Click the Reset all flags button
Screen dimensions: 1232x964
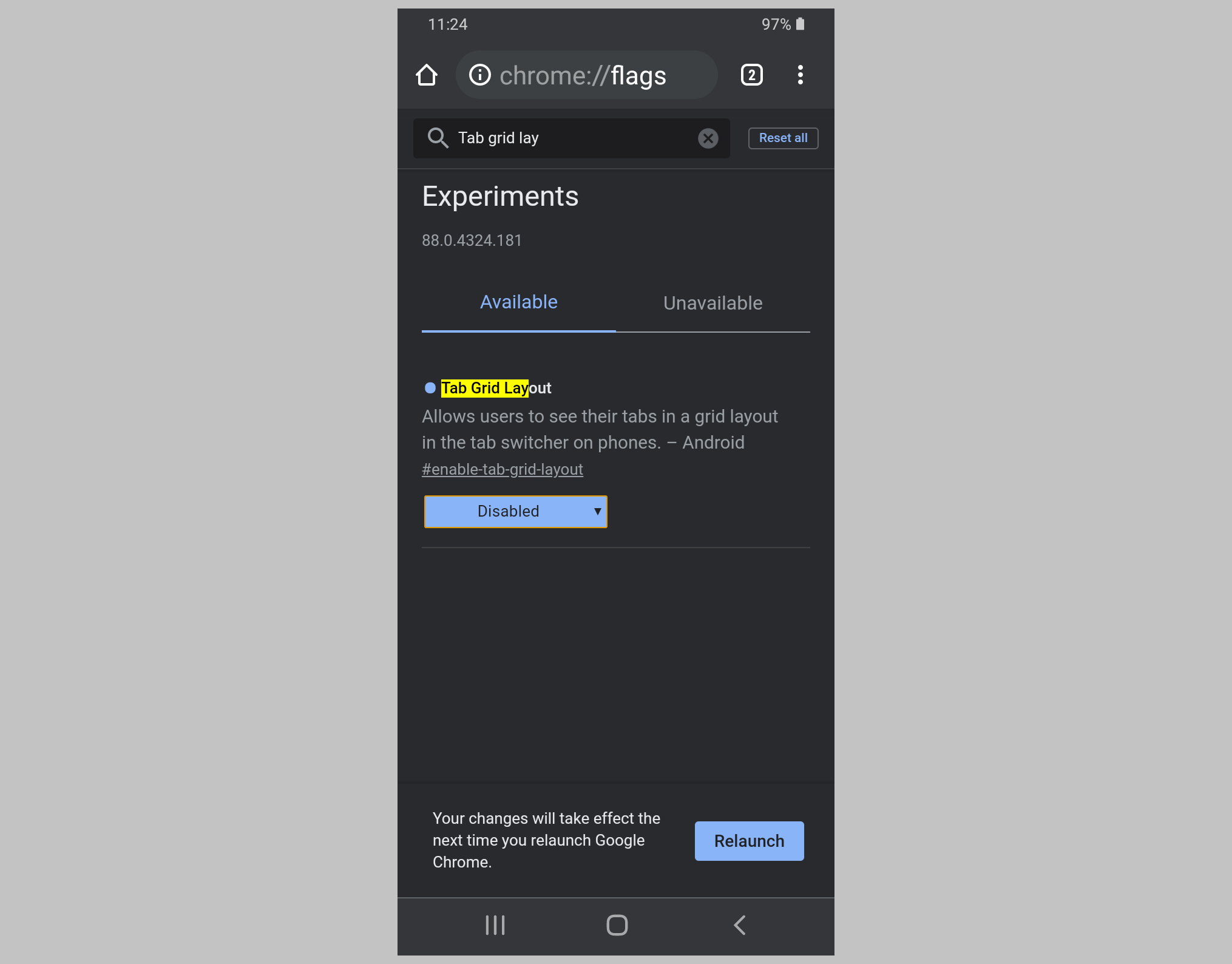coord(782,138)
